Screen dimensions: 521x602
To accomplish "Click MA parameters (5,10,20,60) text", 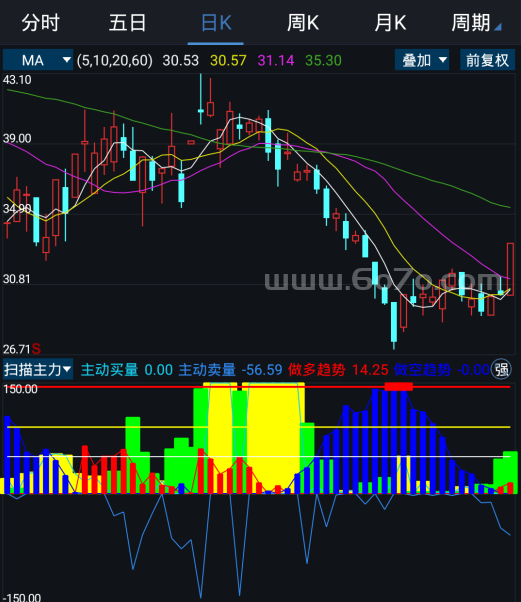I will [114, 60].
